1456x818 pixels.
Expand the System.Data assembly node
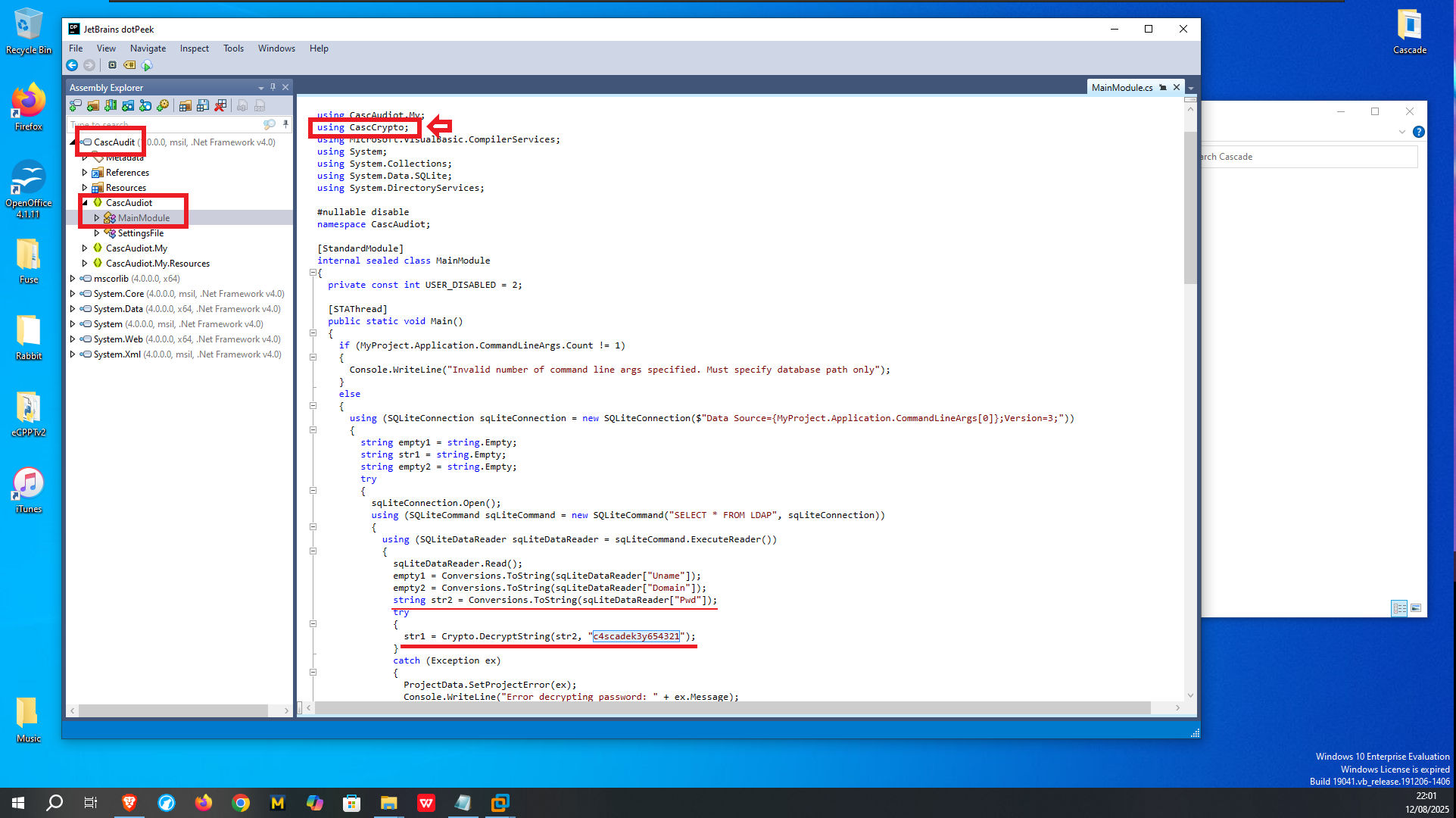73,308
